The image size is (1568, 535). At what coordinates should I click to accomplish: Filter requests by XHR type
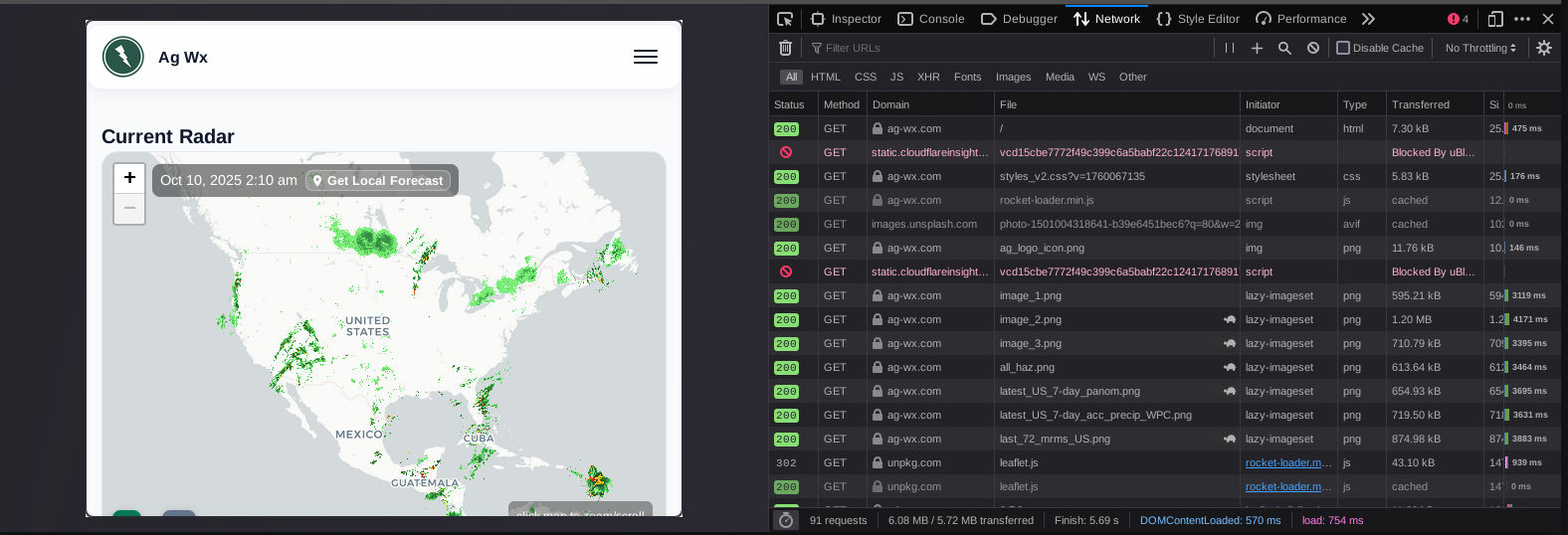928,77
